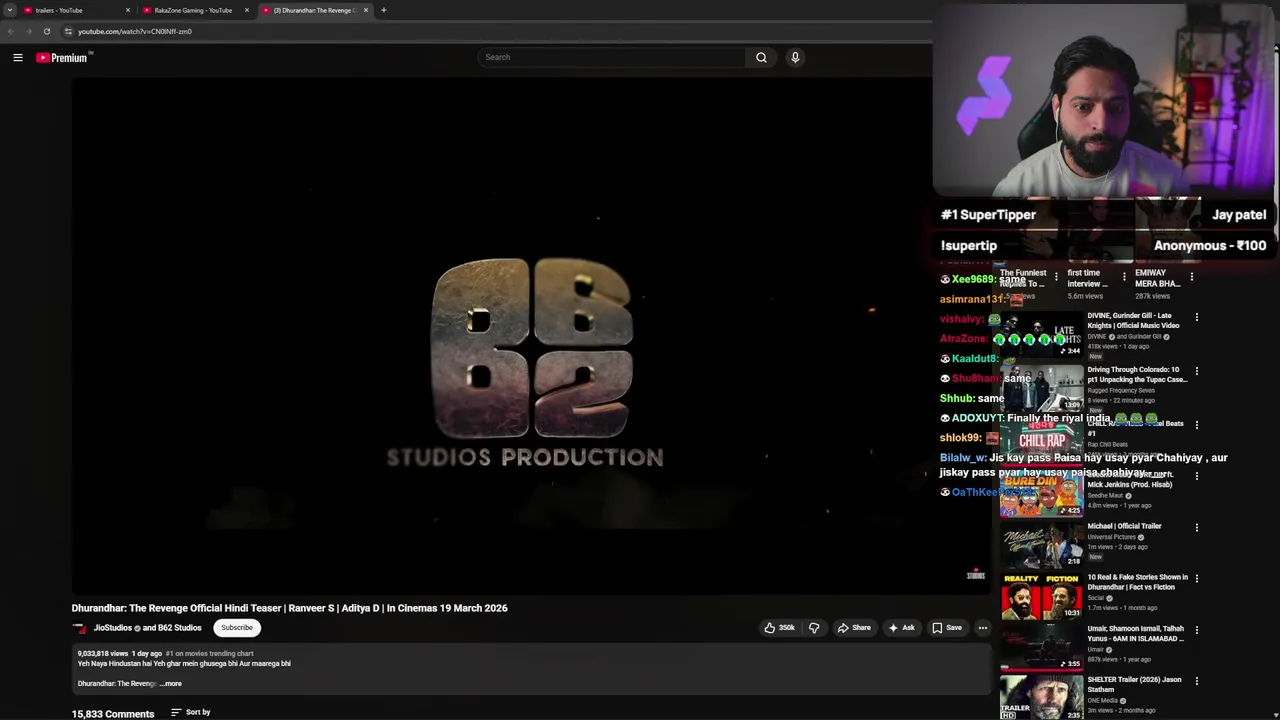Open options menu for 10 Real & Fake Stories
Screen dimensions: 1280x720
(1197, 578)
